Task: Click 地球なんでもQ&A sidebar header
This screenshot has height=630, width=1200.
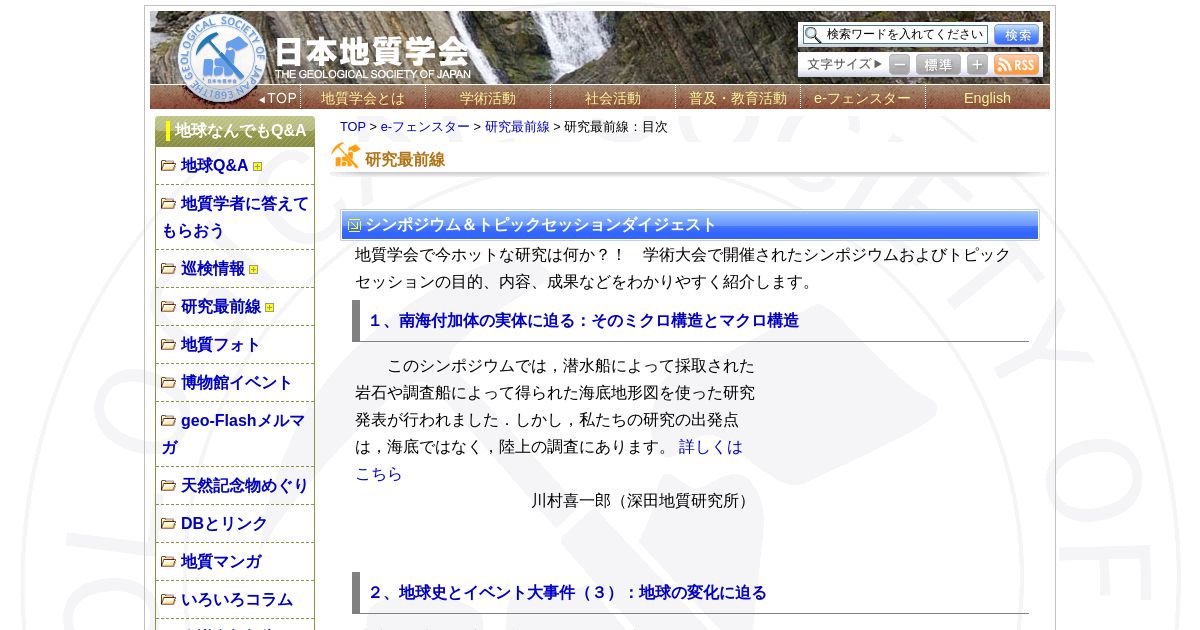Action: (235, 131)
